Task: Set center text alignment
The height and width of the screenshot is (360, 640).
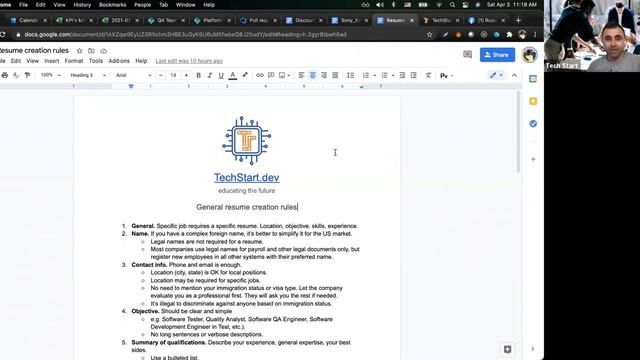Action: (313, 75)
